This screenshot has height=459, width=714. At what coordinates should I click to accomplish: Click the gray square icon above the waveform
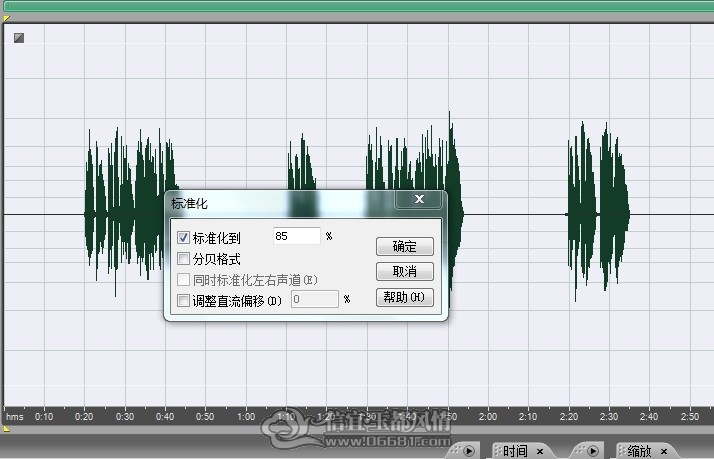point(19,38)
